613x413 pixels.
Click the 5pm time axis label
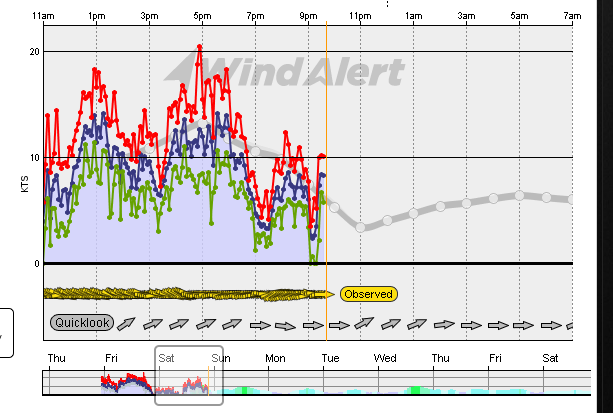pos(202,16)
